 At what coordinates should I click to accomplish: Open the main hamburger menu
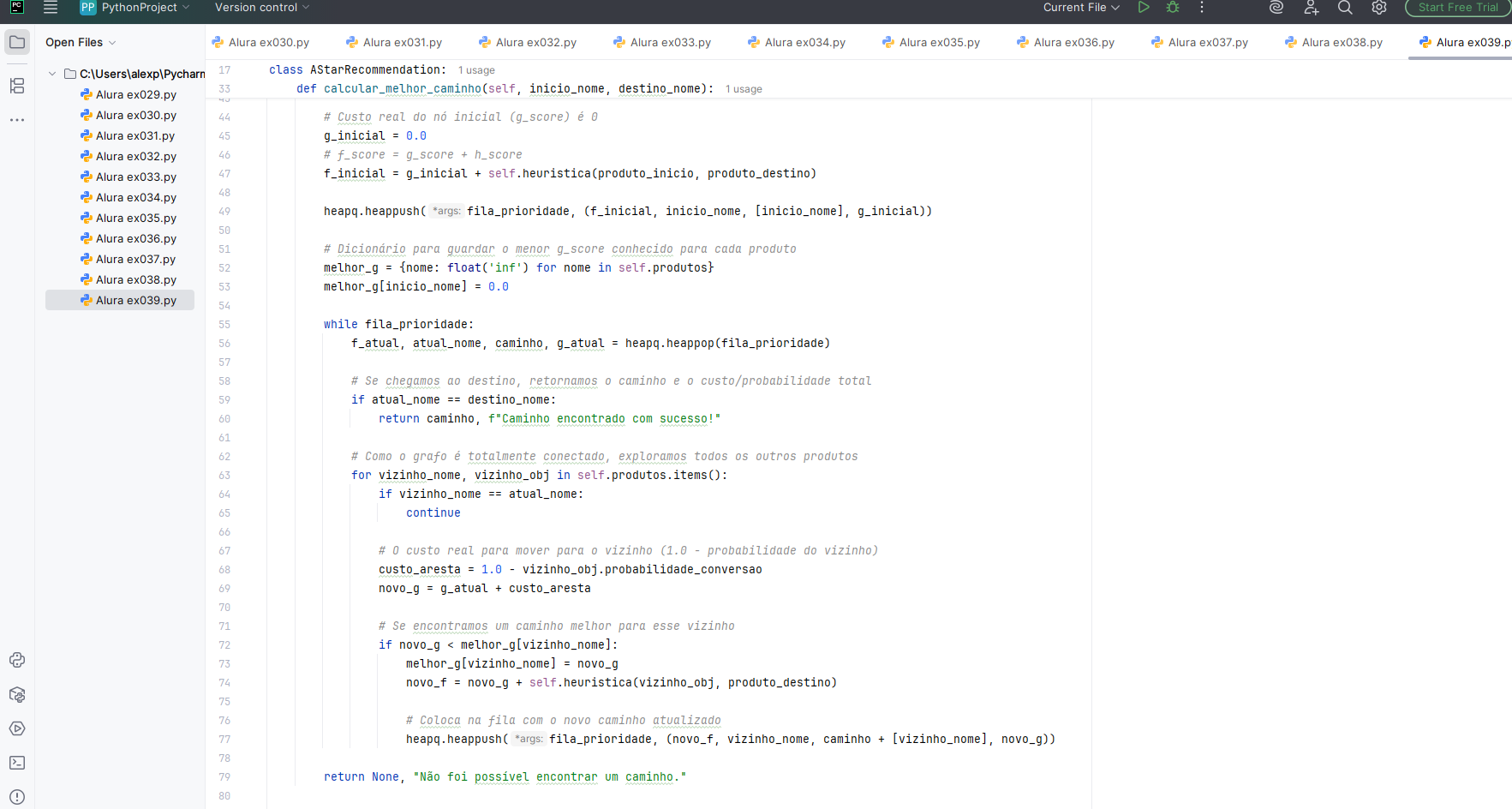51,8
